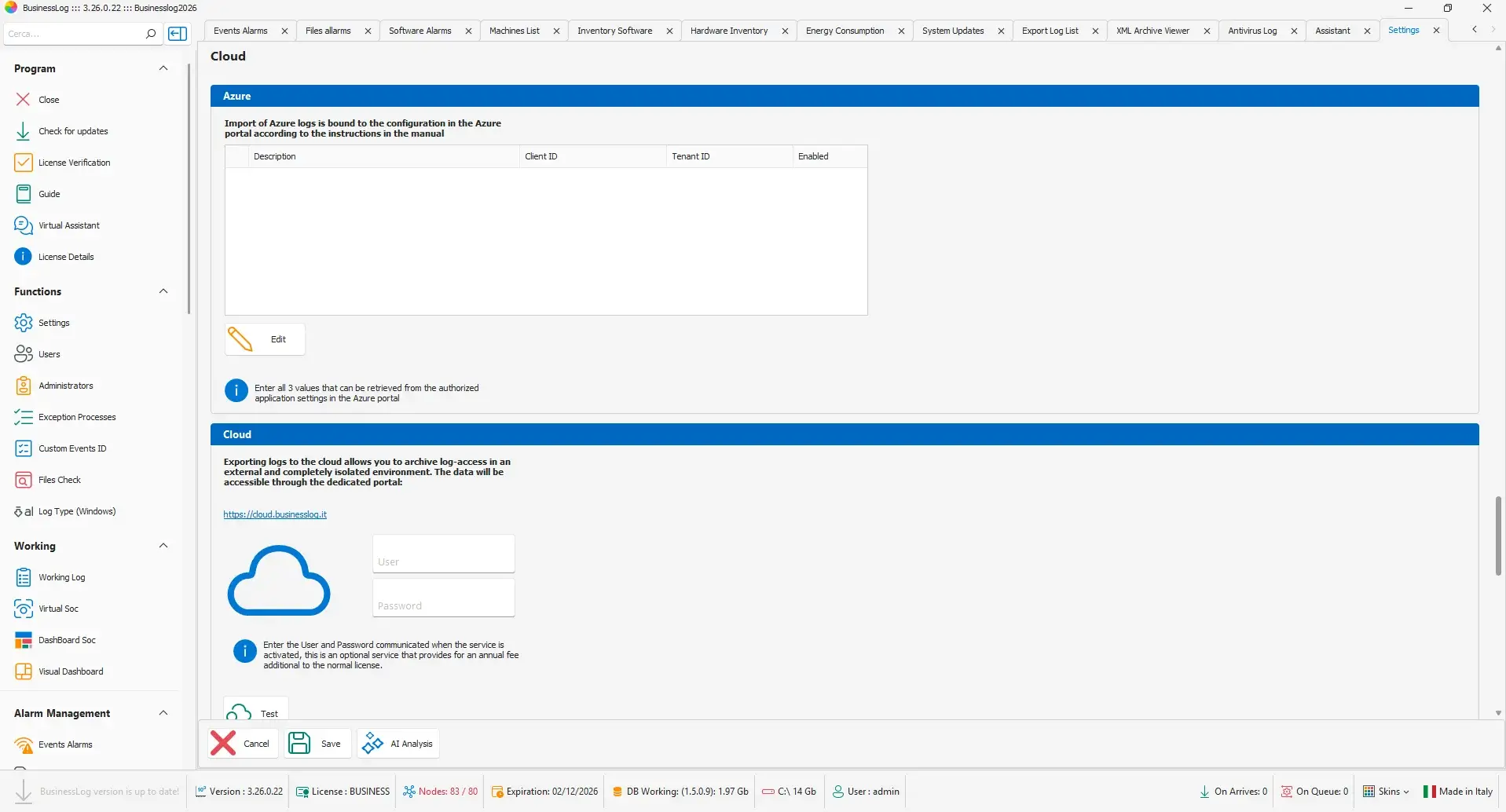Launch the Virtual Assistant chat icon
The image size is (1506, 812).
24,225
